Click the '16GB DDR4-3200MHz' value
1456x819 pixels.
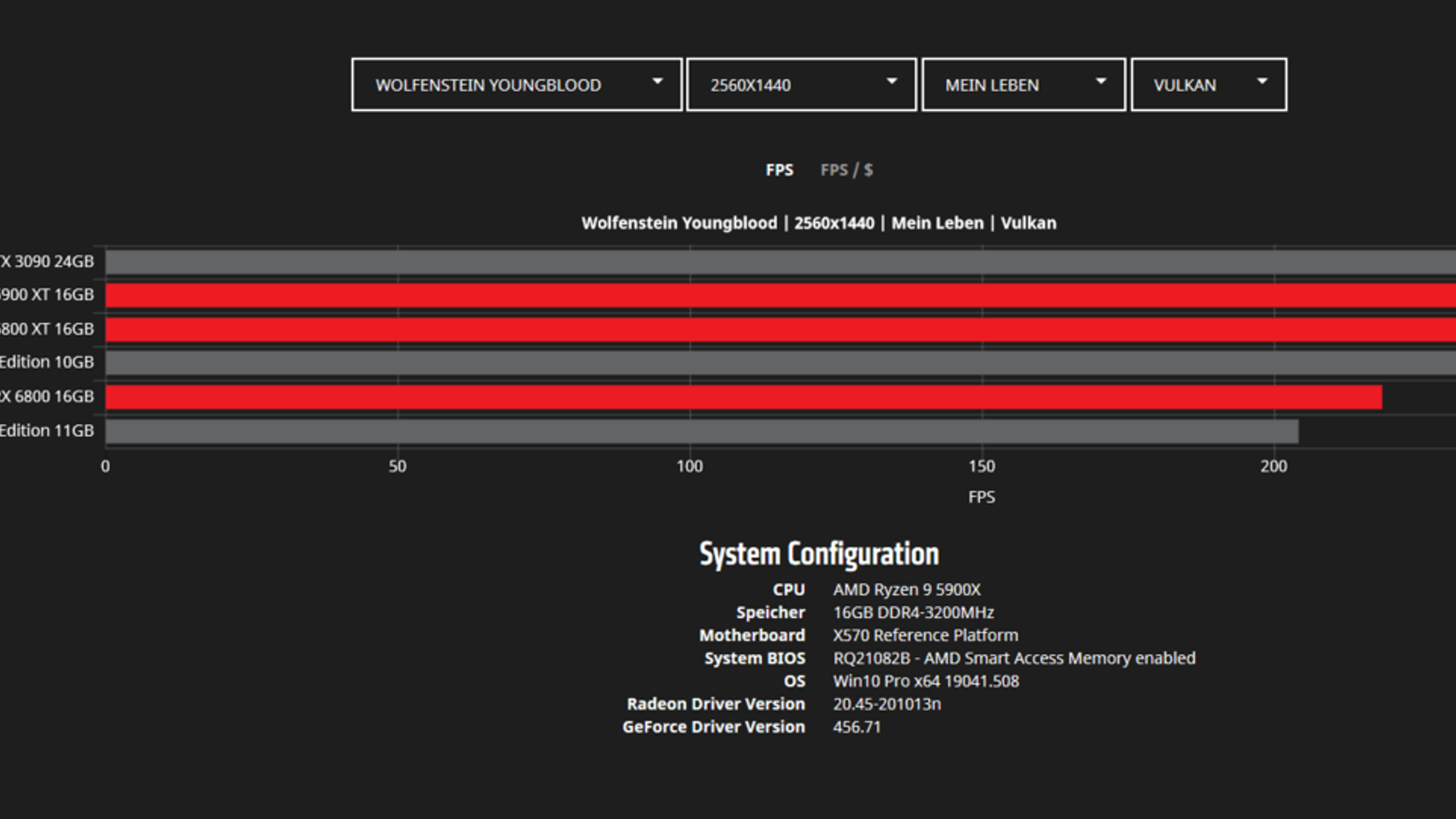tap(914, 612)
